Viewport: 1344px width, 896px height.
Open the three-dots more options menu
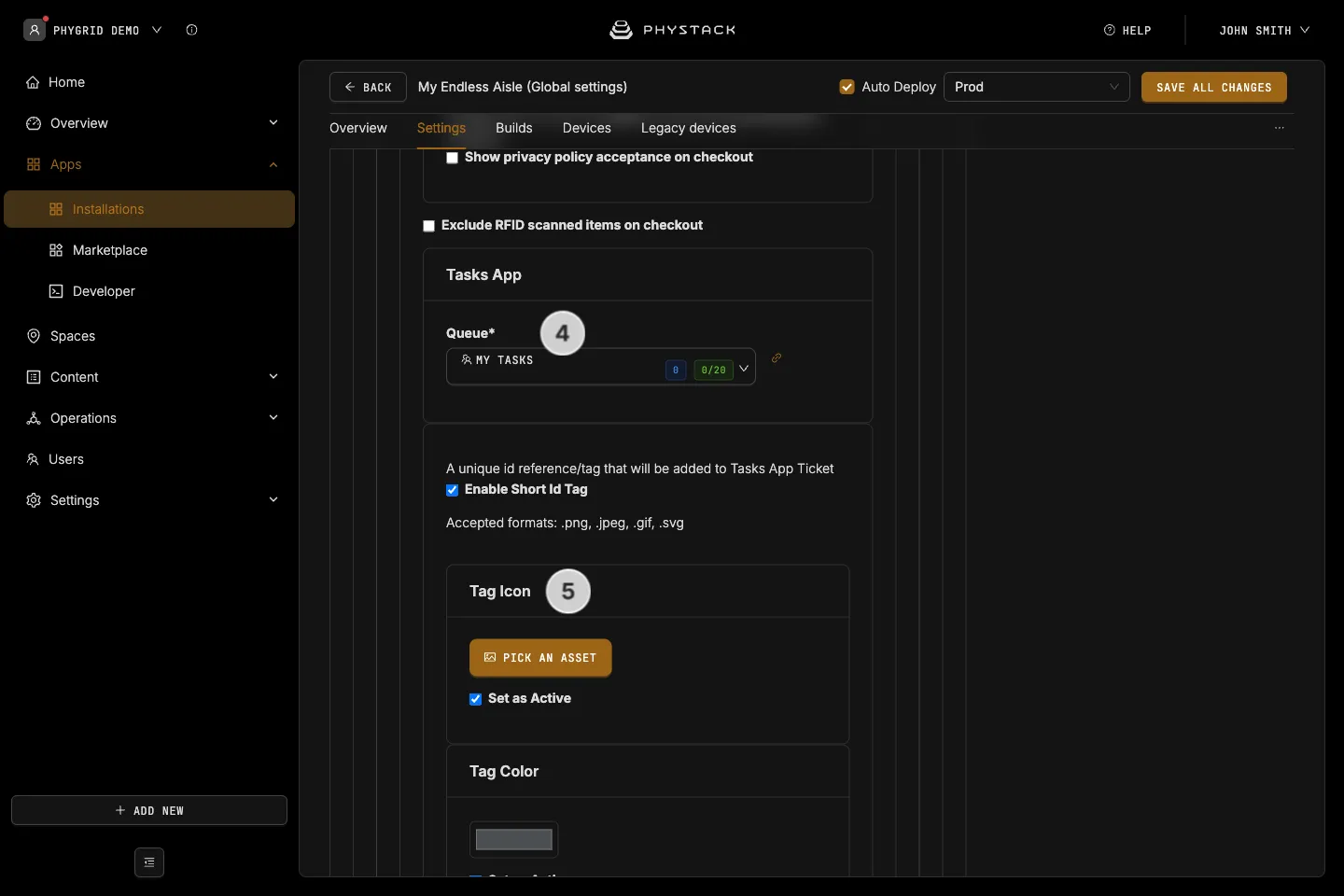pyautogui.click(x=1280, y=128)
